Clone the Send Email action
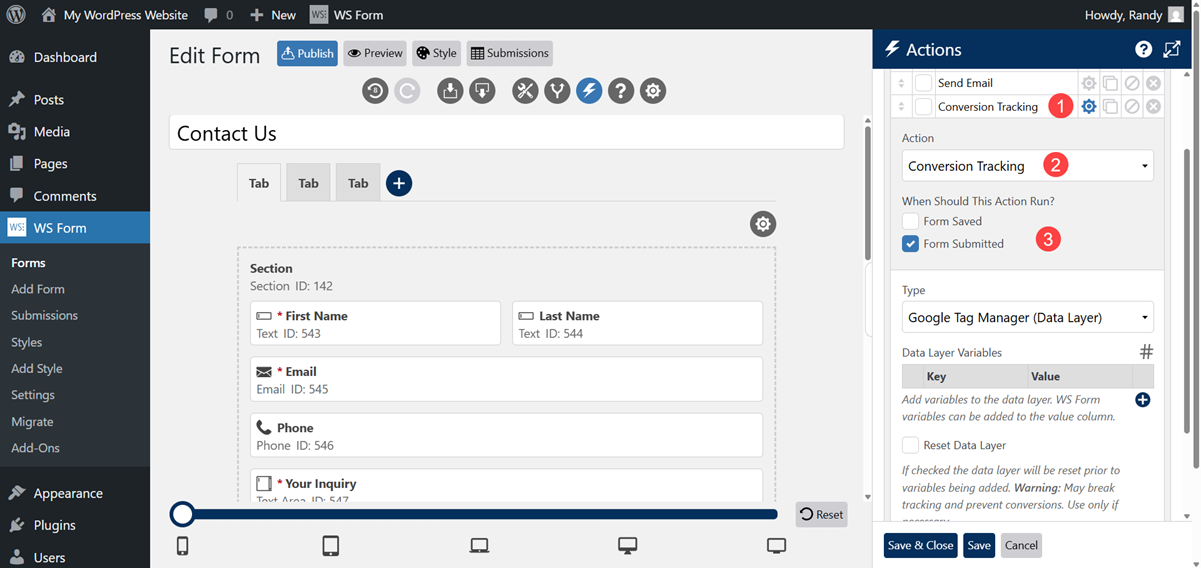The image size is (1201, 568). [1110, 83]
